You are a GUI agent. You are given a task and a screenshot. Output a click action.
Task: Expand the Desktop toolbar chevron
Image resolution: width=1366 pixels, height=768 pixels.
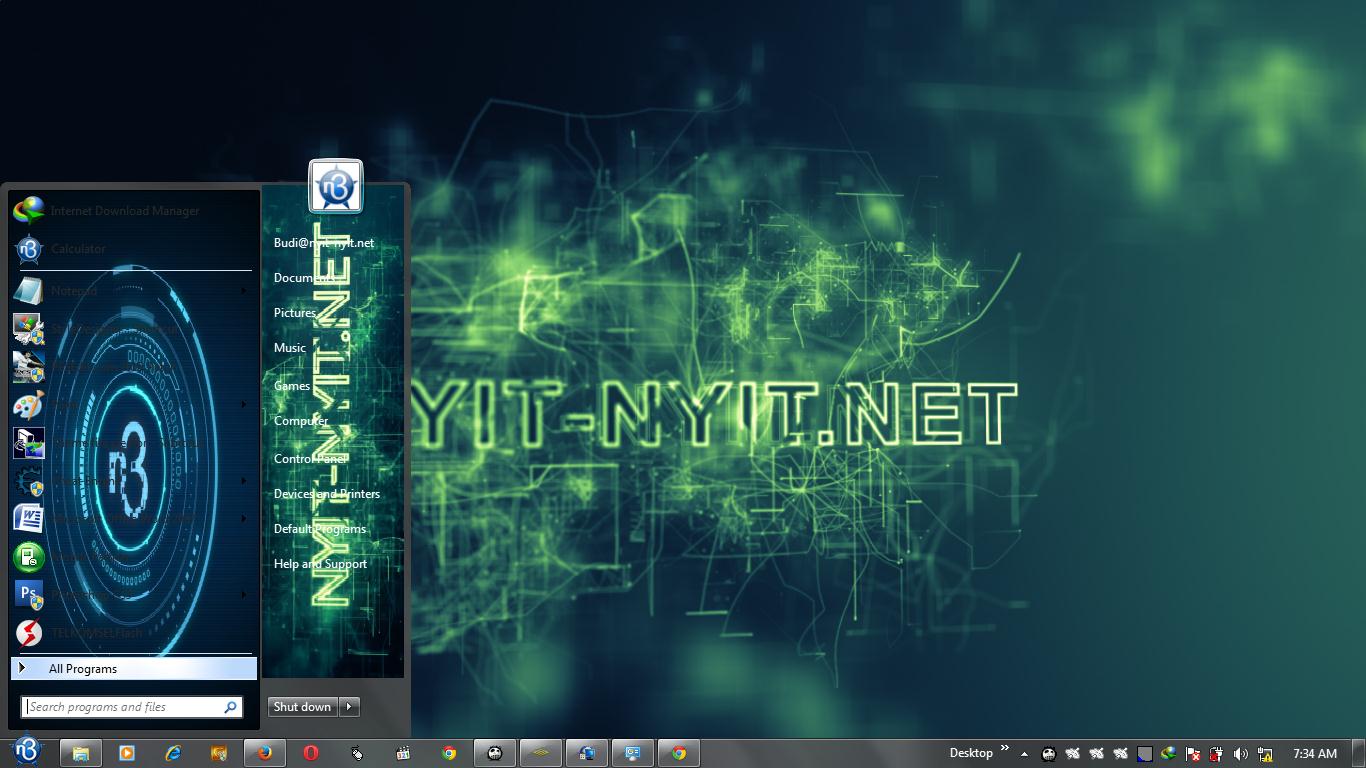pyautogui.click(x=1004, y=749)
